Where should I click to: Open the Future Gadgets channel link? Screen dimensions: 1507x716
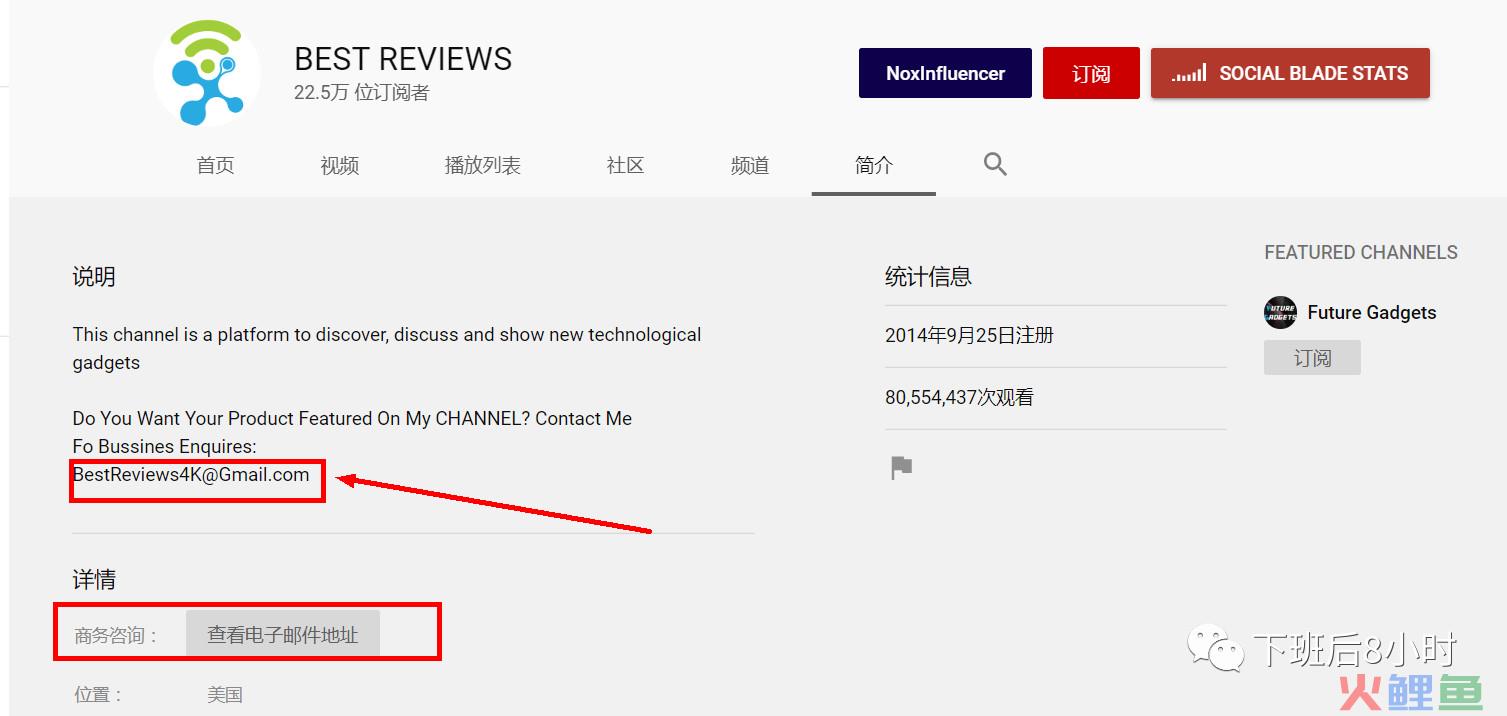1371,313
